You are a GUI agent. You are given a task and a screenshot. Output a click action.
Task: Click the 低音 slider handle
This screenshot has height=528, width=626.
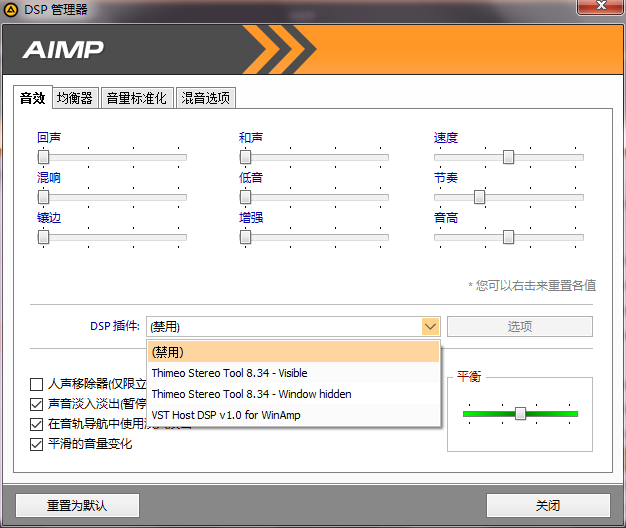[x=245, y=197]
